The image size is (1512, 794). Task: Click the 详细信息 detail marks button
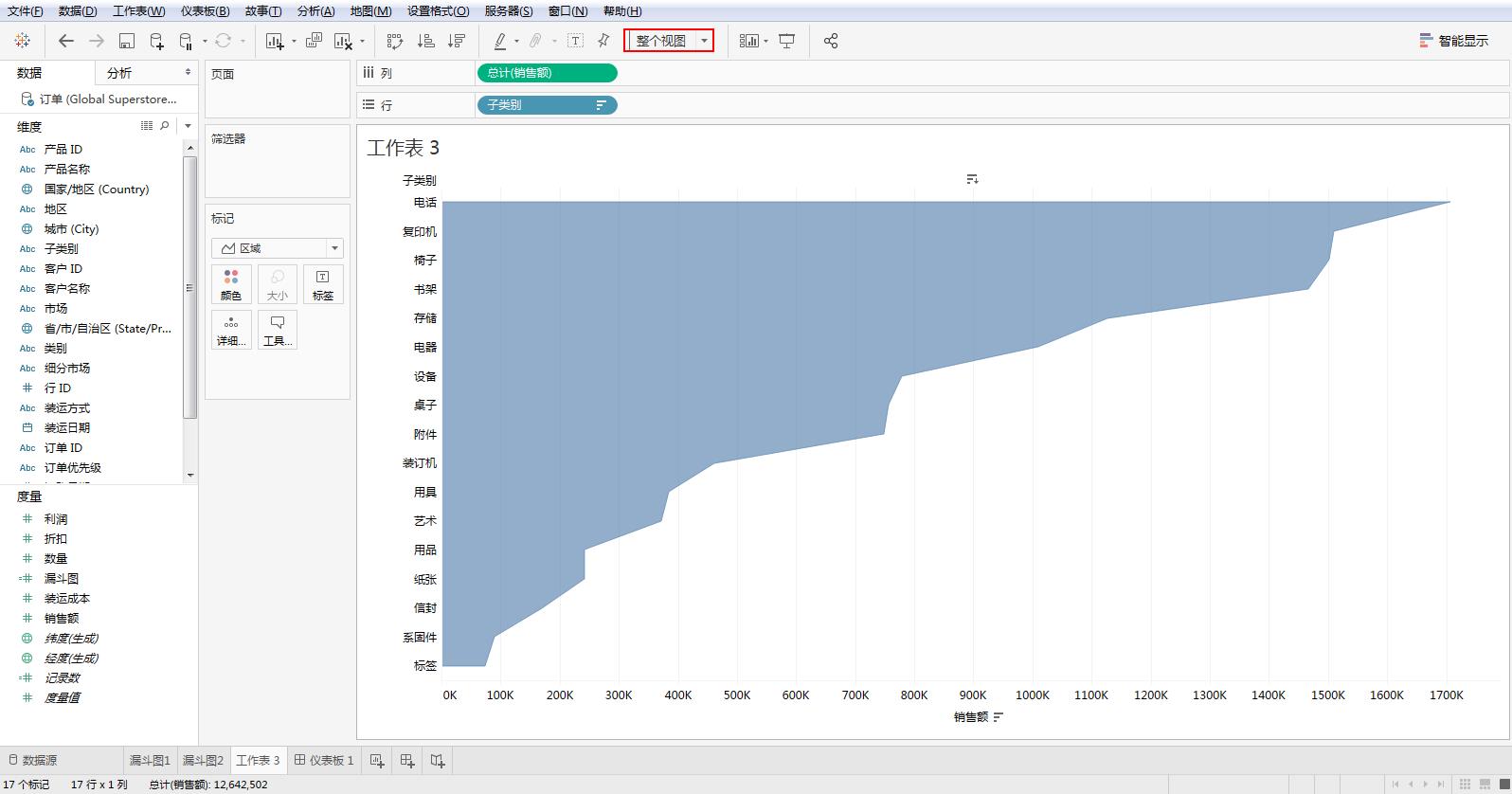tap(231, 330)
